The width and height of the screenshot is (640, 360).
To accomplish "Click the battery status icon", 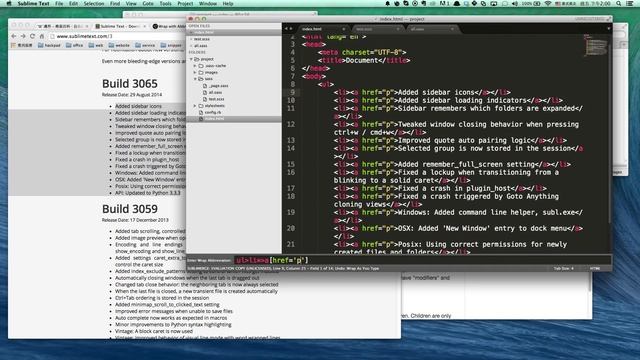I will [x=537, y=3].
